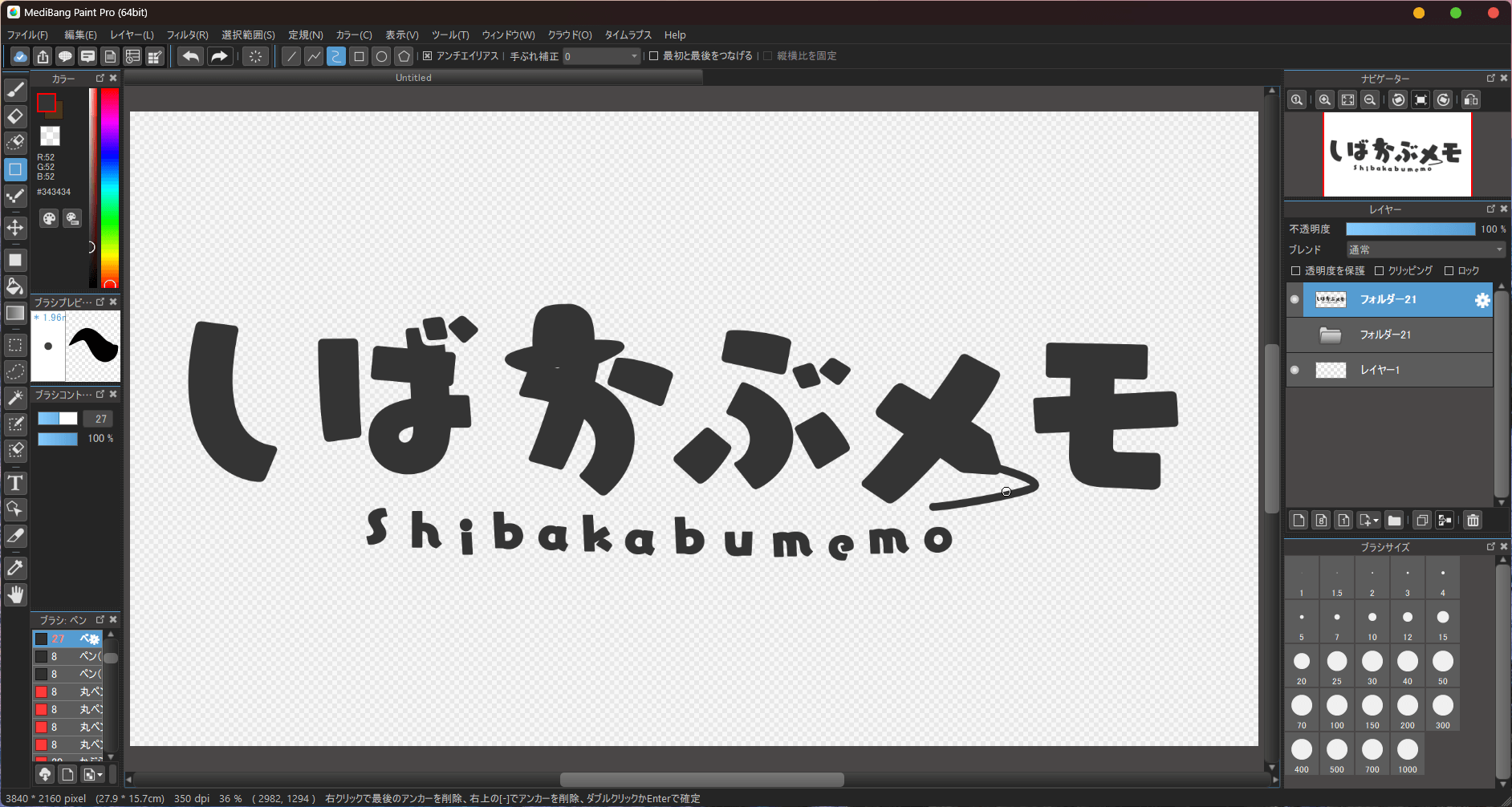Hide the レイヤー1 layer visibility
Screen dimensions: 1512x807
(1295, 370)
